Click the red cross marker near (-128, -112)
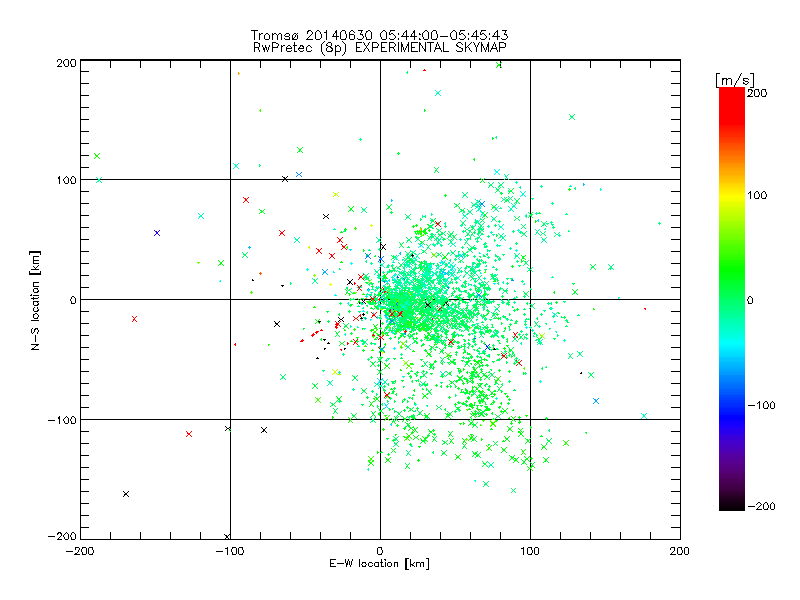This screenshot has height=600, width=800. point(189,434)
